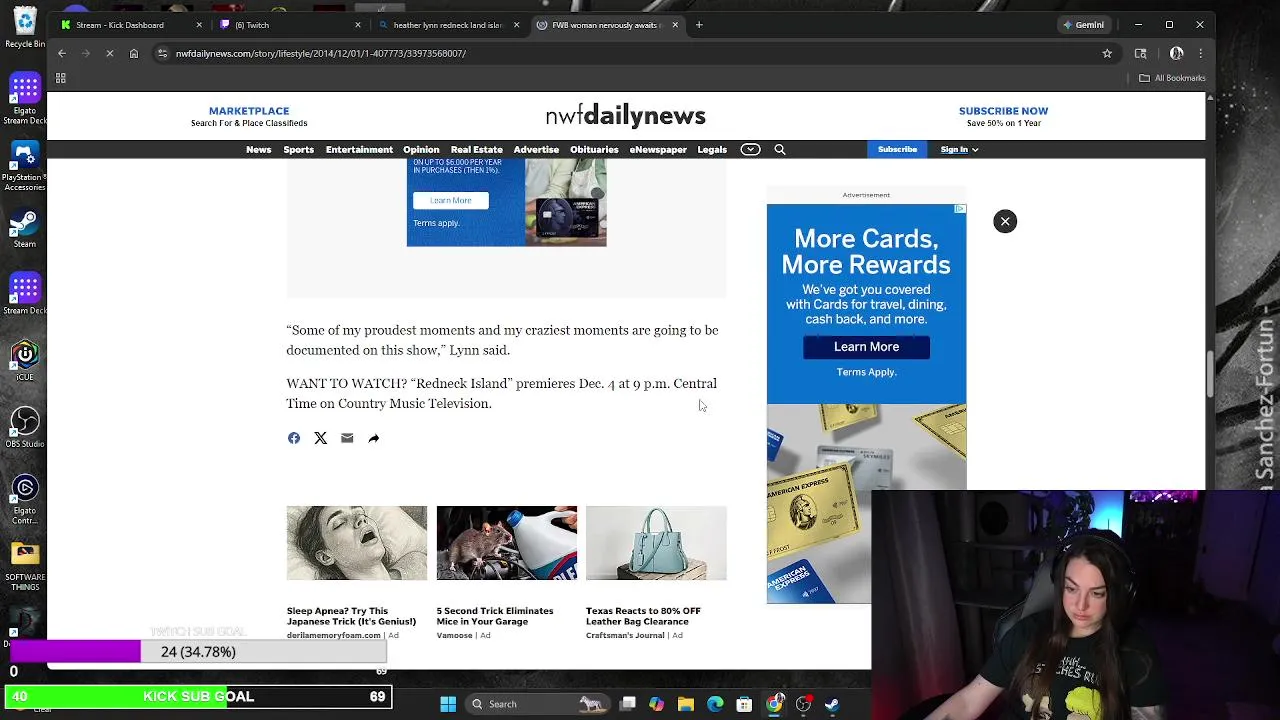Image resolution: width=1280 pixels, height=720 pixels.
Task: Open Entertainment section
Action: pos(359,149)
